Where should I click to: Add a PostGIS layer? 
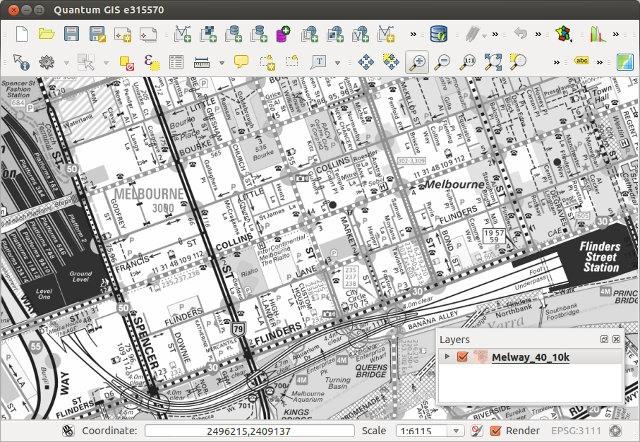[233, 34]
